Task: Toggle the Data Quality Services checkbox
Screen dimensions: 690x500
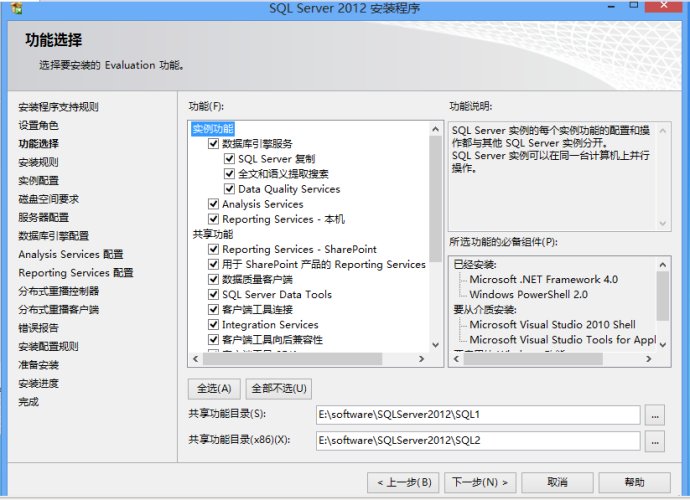Action: click(x=229, y=189)
